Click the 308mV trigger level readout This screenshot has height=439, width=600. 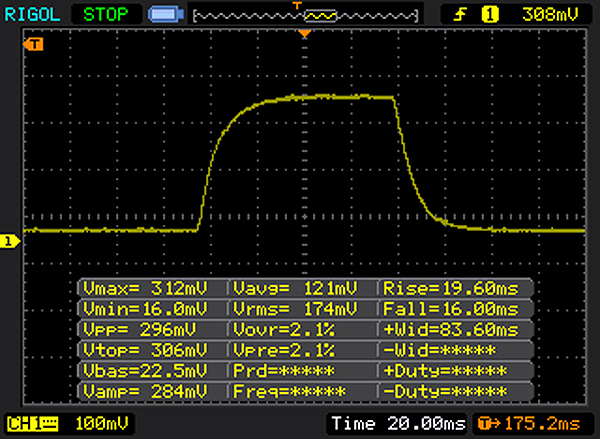pyautogui.click(x=550, y=15)
